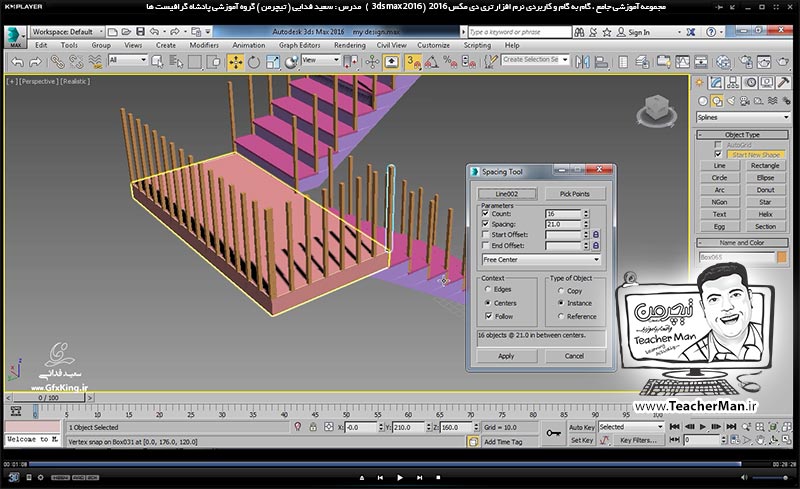Screen dimensions: 800x489
Task: Click the Selection Lock padlock icon
Action: tap(313, 427)
